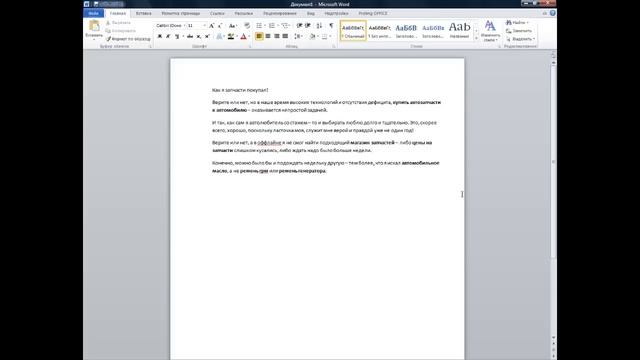The width and height of the screenshot is (640, 360).
Task: Click the Bullets list icon
Action: (x=259, y=26)
